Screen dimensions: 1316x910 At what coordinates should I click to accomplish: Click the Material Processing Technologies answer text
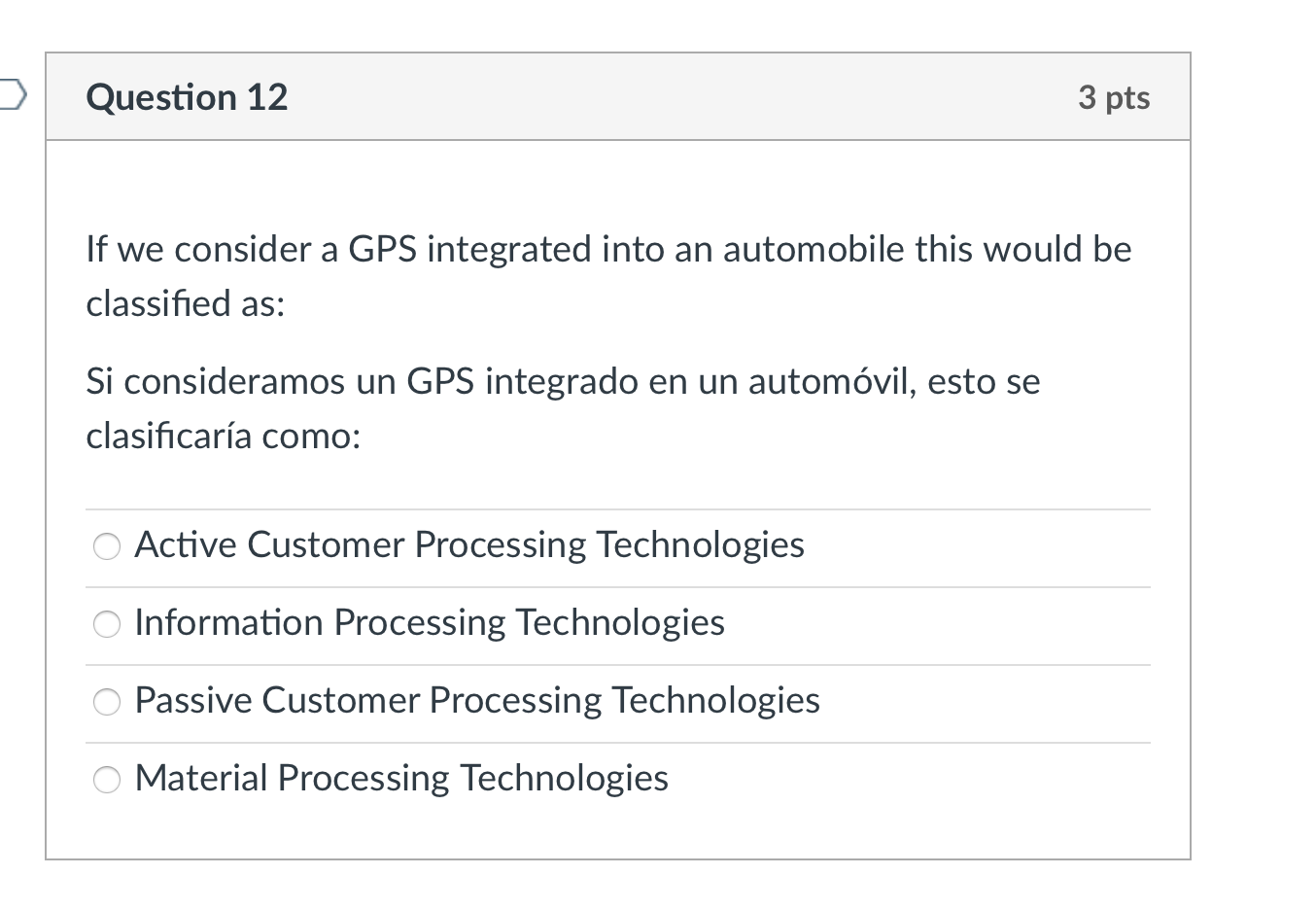[401, 778]
